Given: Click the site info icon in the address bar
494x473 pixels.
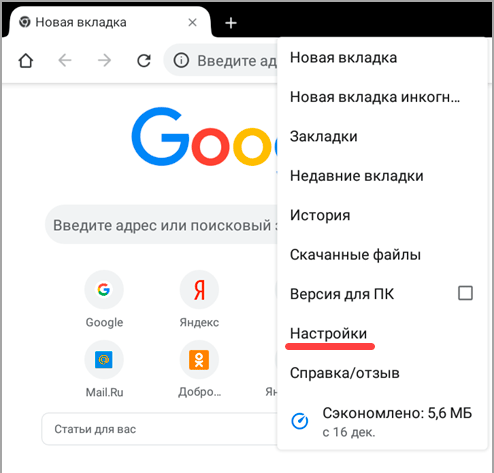Looking at the screenshot, I should pos(181,61).
